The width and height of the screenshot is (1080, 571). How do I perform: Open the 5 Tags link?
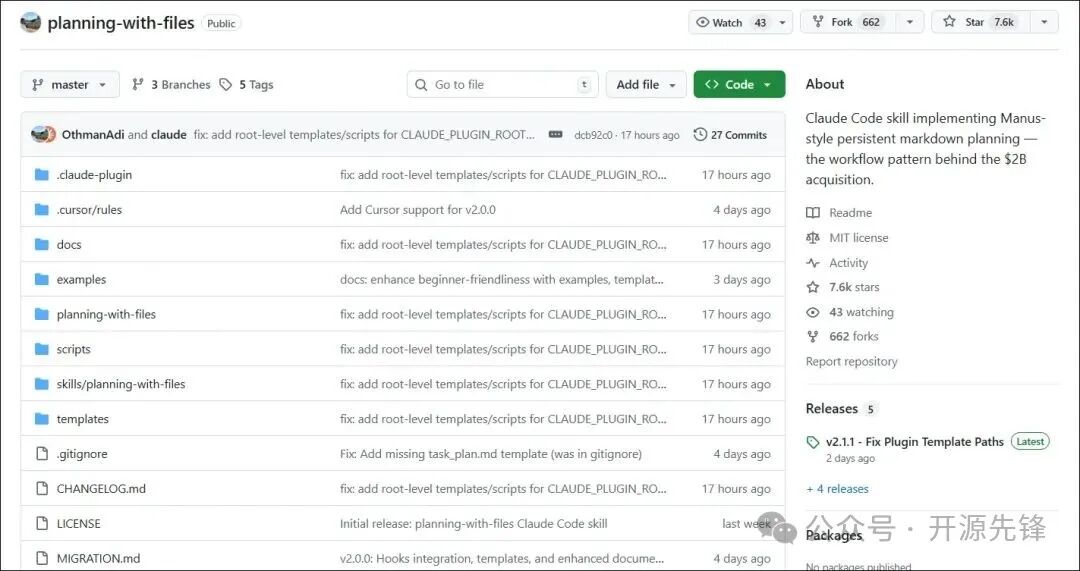pyautogui.click(x=247, y=85)
